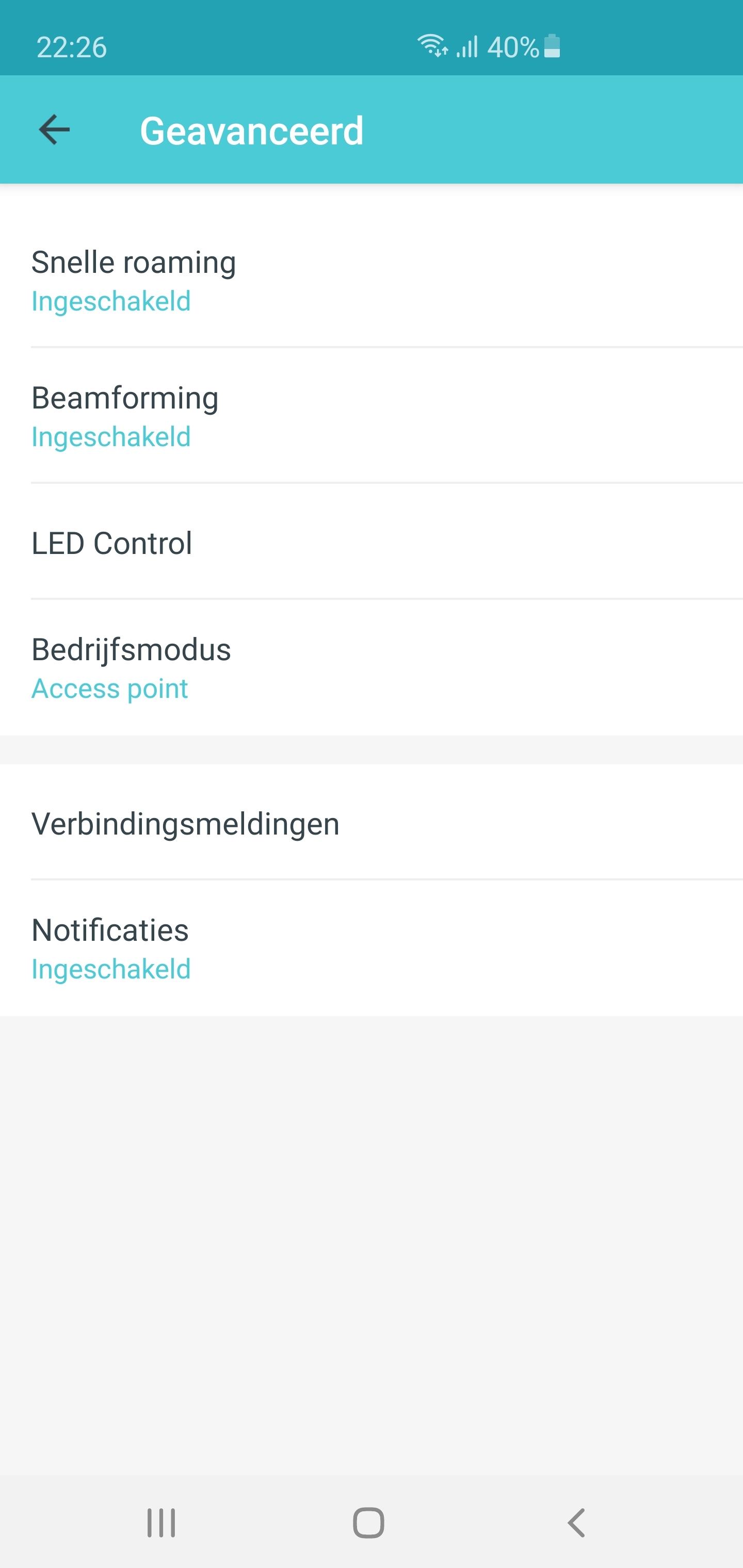Tap the mobile signal strength icon
Viewport: 743px width, 1568px height.
(x=467, y=46)
